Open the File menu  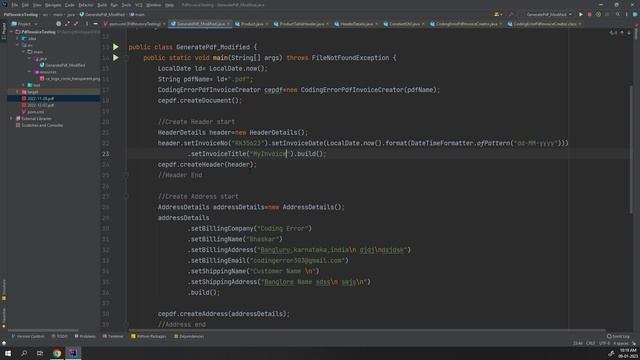click(x=15, y=5)
